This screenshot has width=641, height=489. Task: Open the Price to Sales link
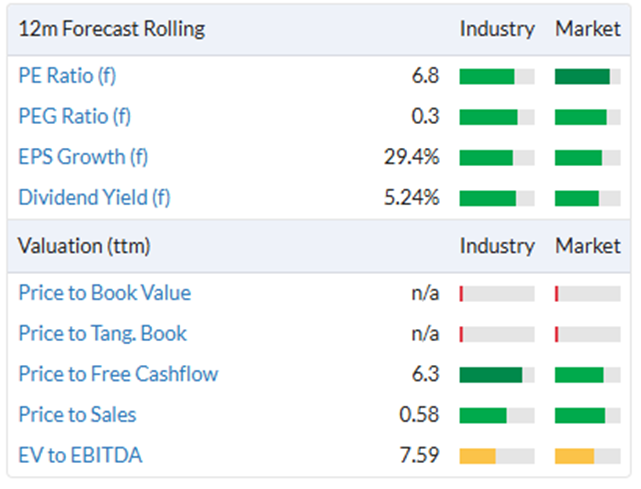pos(78,415)
